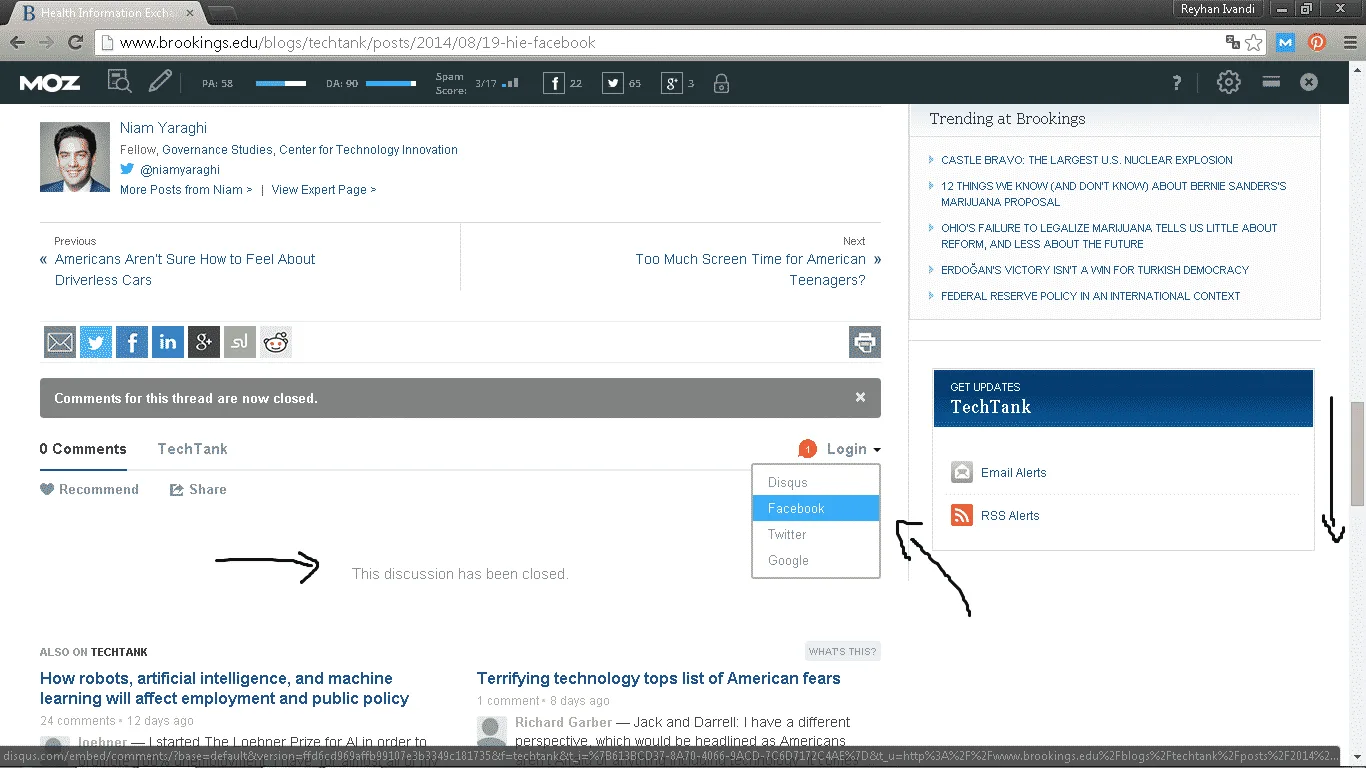The image size is (1366, 768).
Task: Open Center for Technology Innovation link
Action: [368, 150]
